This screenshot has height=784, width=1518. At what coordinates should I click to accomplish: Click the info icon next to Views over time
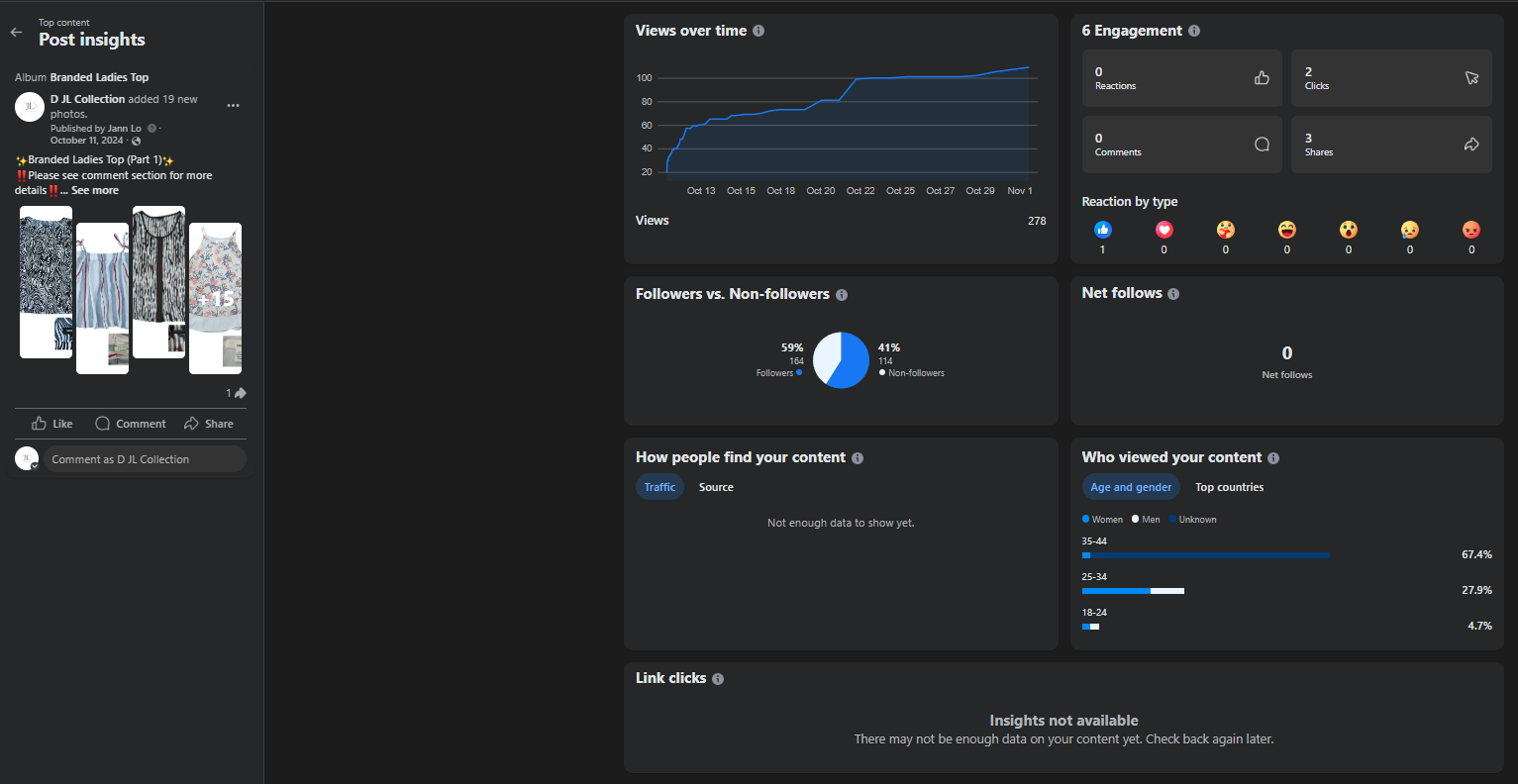(x=759, y=31)
